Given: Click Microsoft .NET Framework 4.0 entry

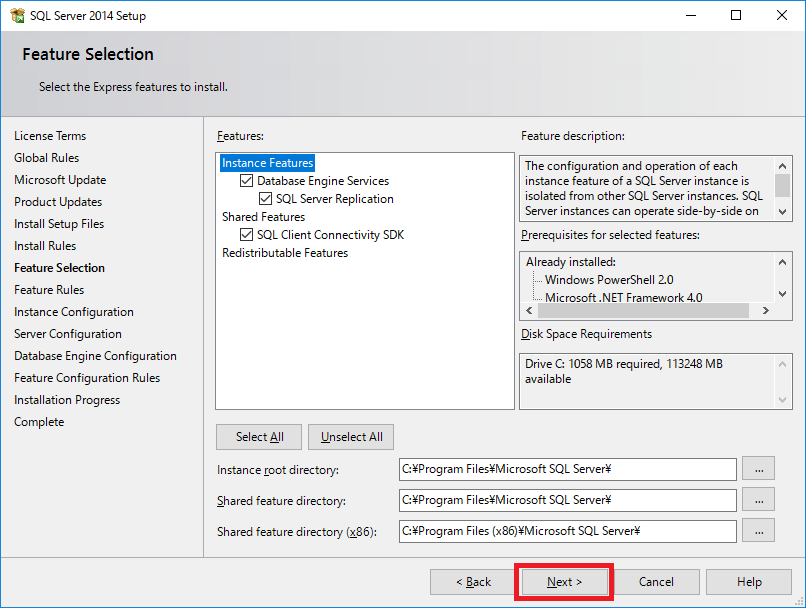Looking at the screenshot, I should [624, 297].
